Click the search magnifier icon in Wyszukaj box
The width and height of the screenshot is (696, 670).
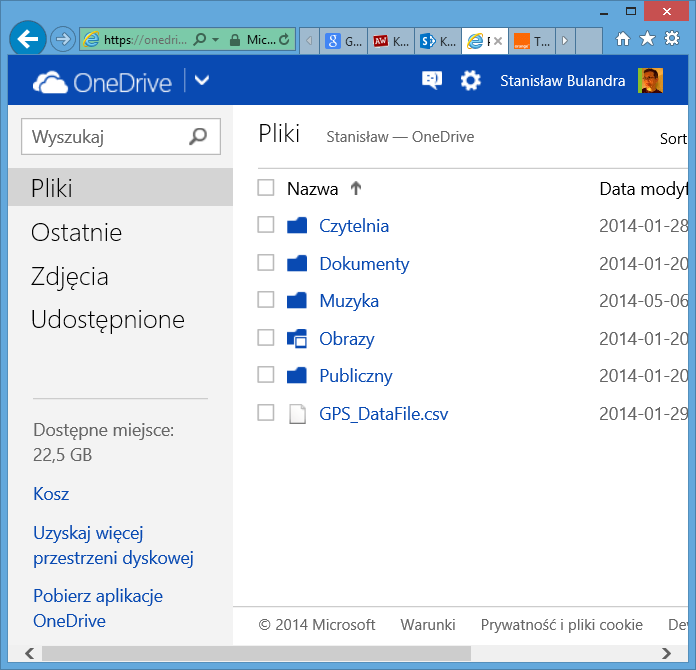click(198, 137)
